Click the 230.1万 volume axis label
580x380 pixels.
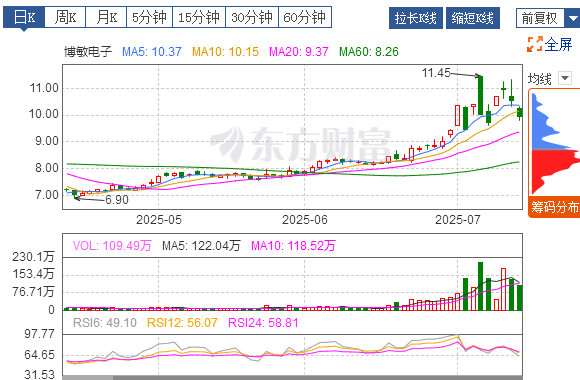[33, 256]
